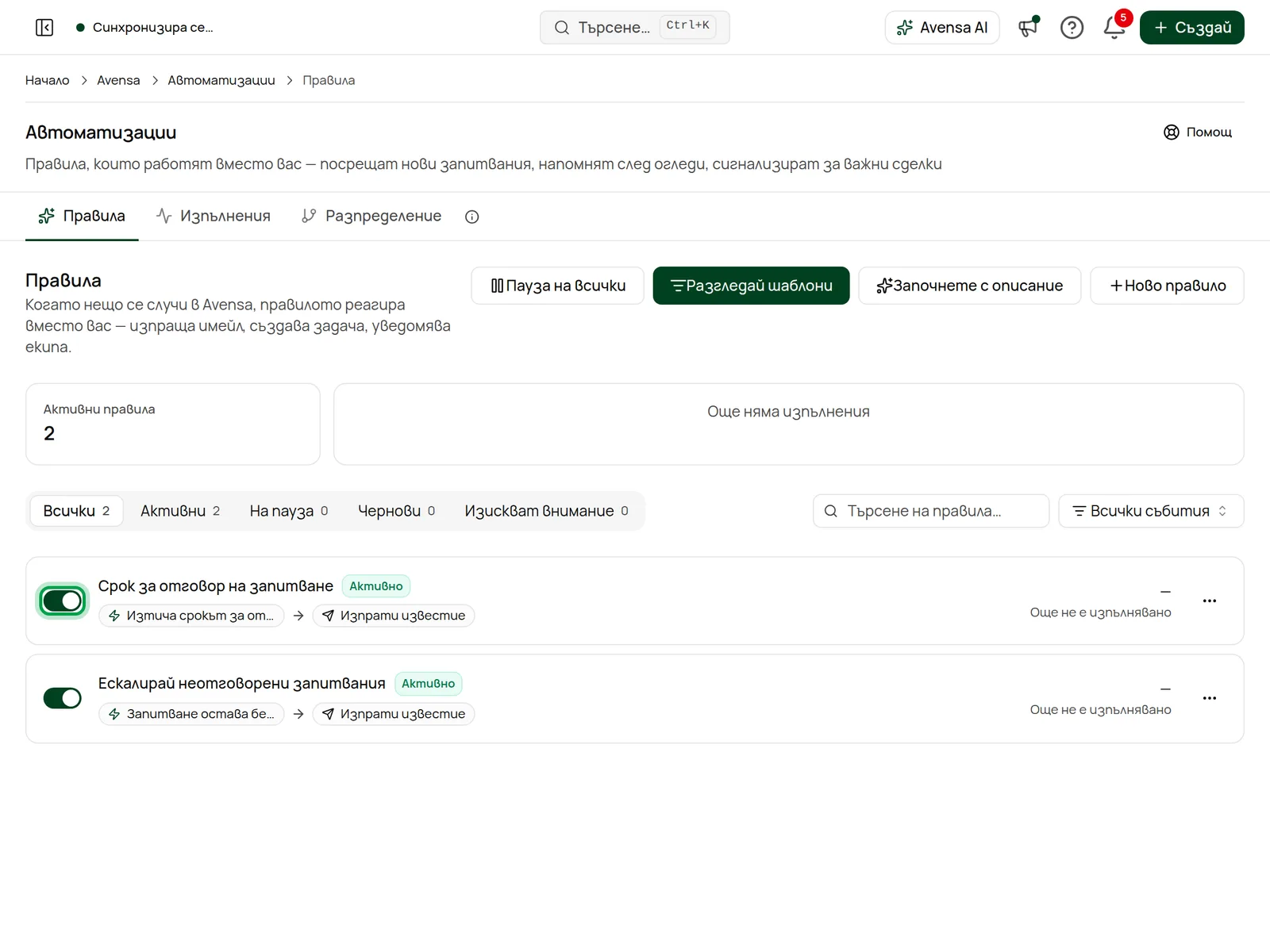This screenshot has width=1270, height=952.
Task: Click Пауза на всички button
Action: point(557,286)
